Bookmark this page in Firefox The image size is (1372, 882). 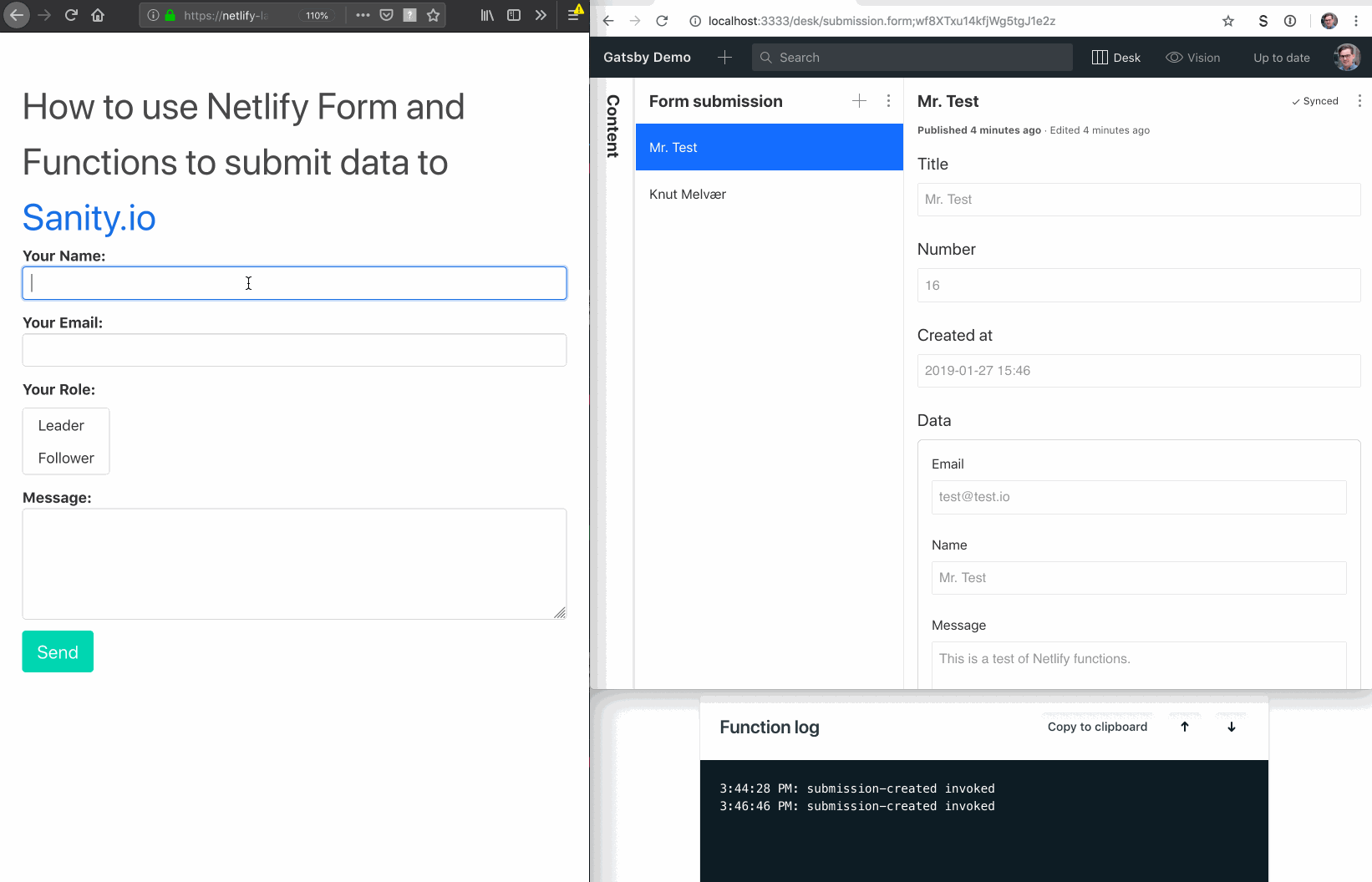click(433, 15)
